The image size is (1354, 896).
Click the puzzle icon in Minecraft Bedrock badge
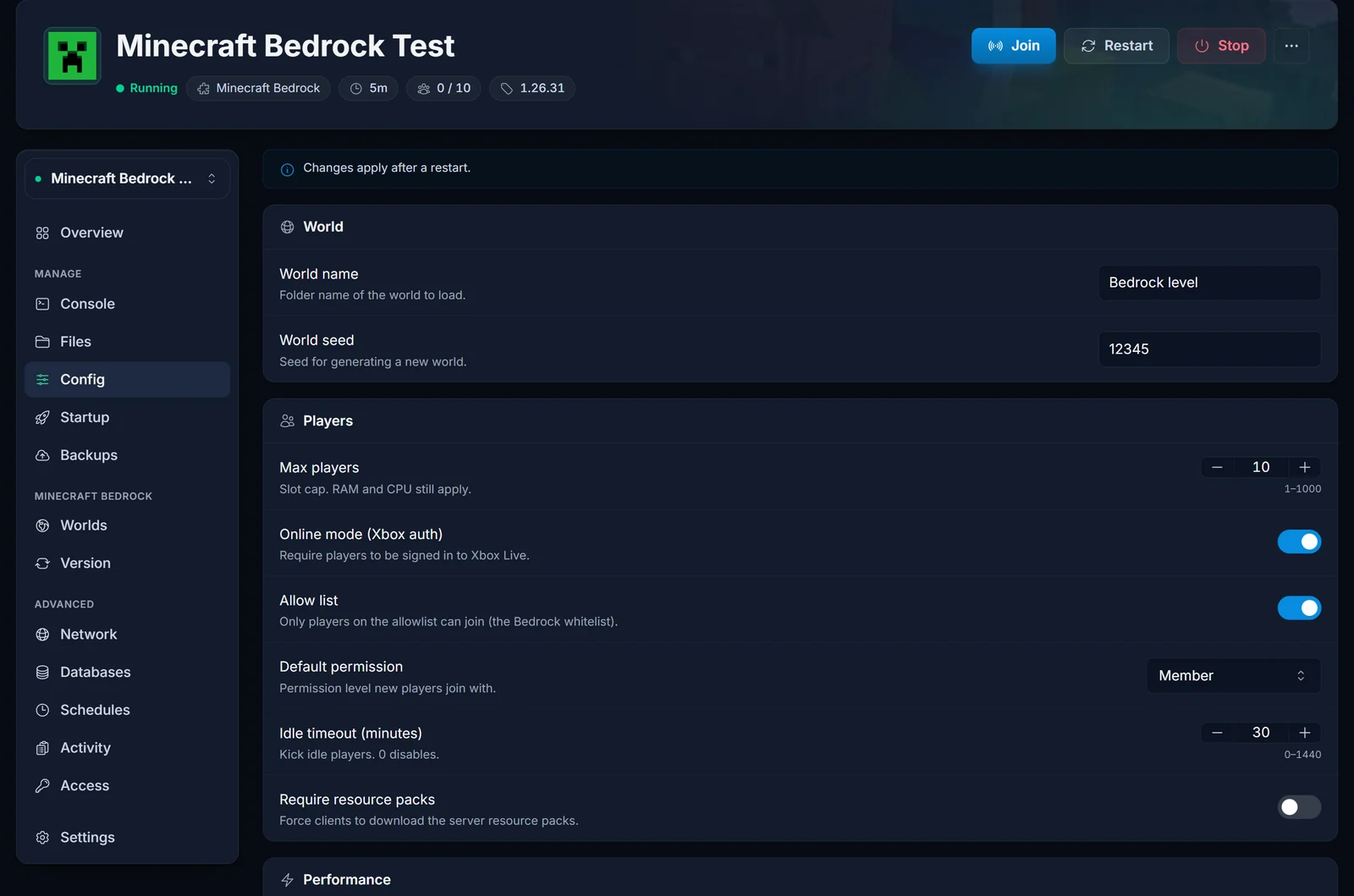tap(203, 89)
